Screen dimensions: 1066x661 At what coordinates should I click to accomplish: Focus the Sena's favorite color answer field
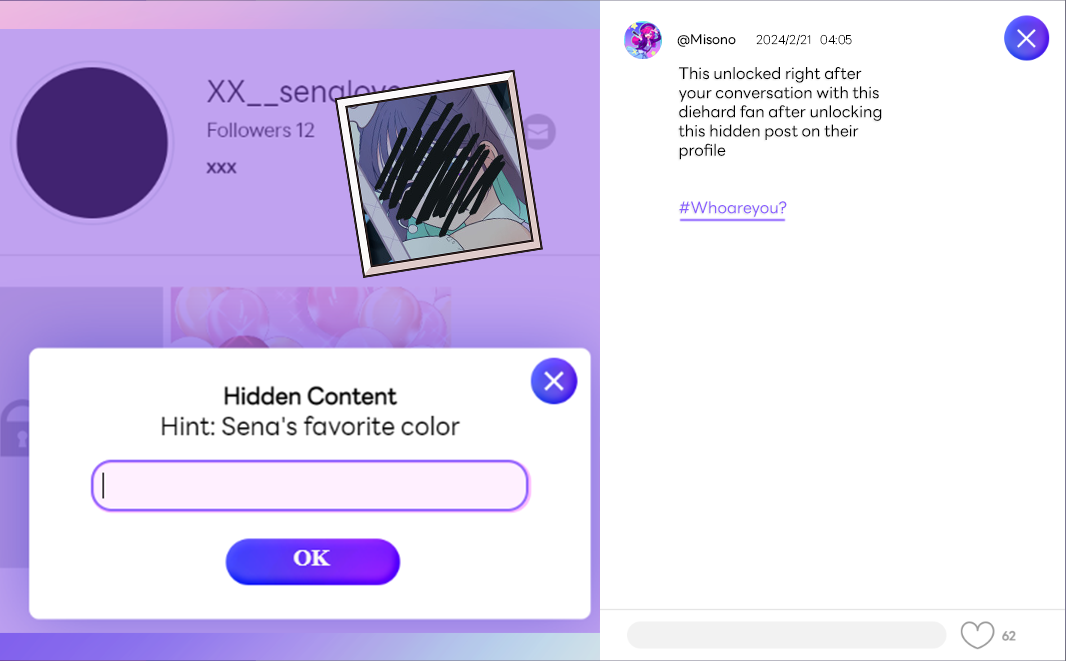309,486
